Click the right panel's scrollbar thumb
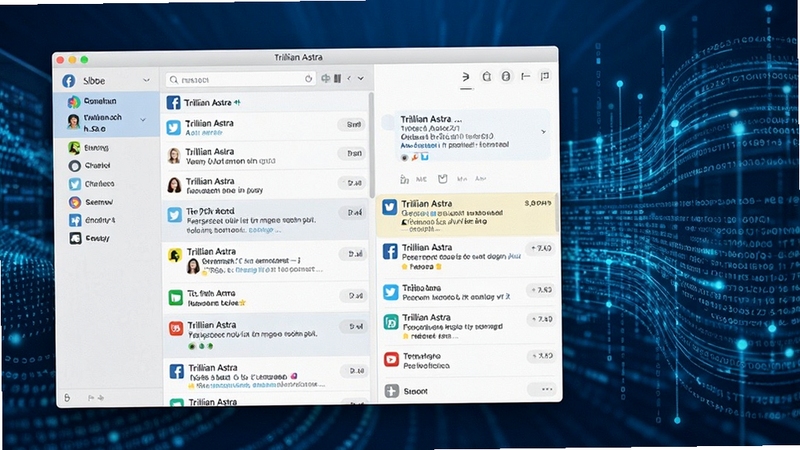The height and width of the screenshot is (450, 800). pos(557,213)
